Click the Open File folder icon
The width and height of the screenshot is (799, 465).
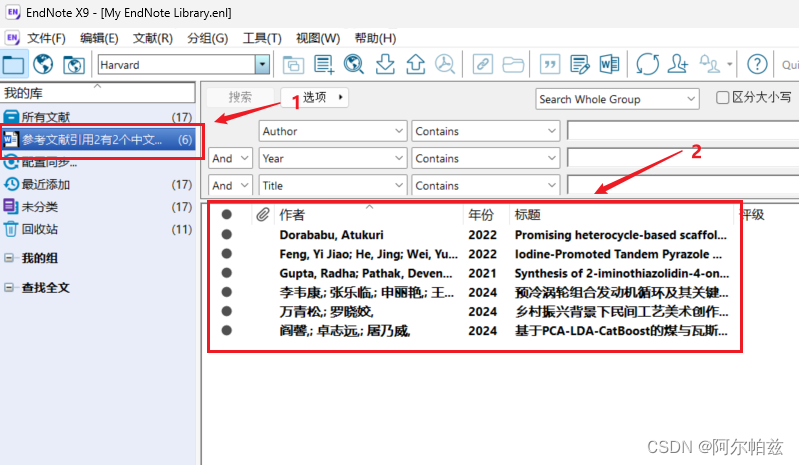pyautogui.click(x=513, y=65)
